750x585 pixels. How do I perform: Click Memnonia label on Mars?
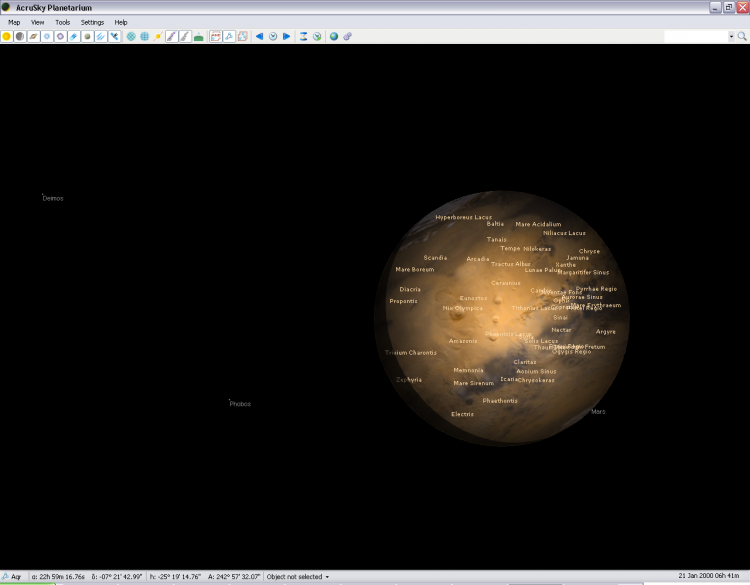468,370
